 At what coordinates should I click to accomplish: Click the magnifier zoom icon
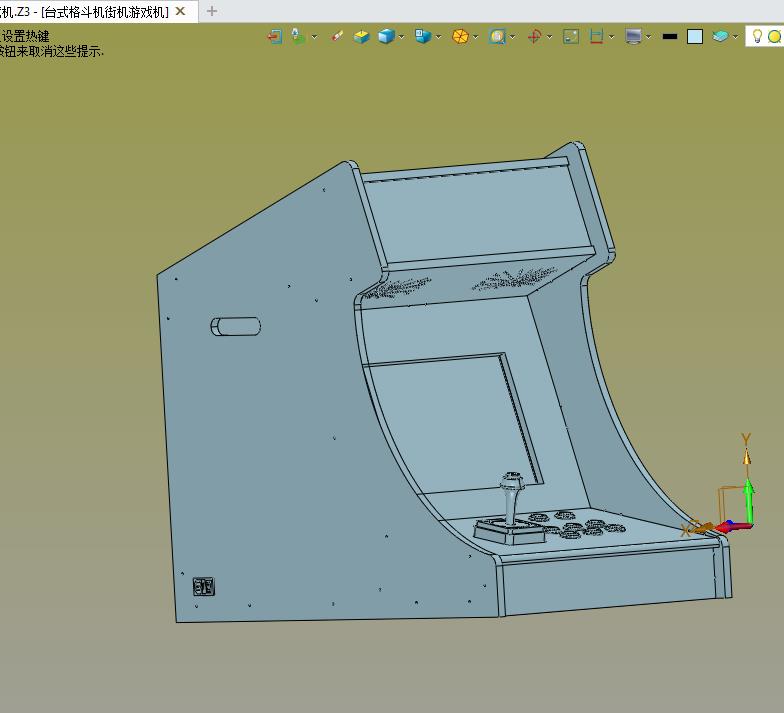click(x=497, y=36)
